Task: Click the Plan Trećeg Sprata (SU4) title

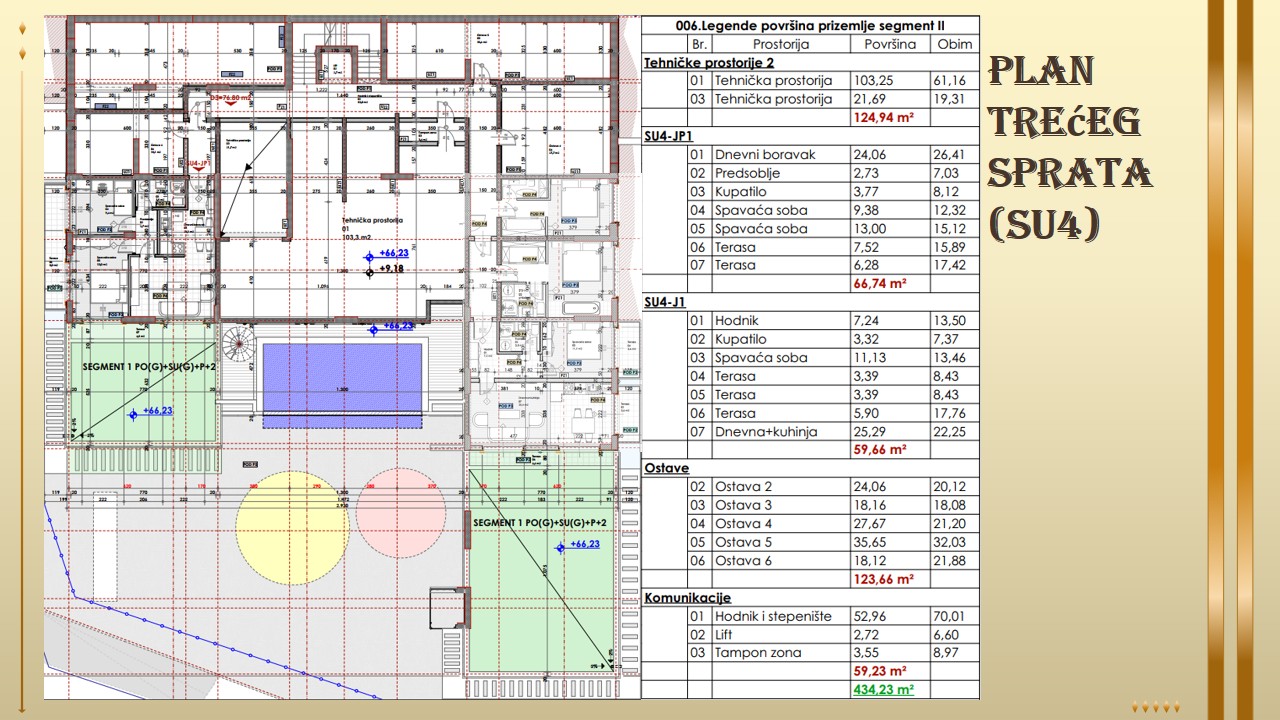Action: tap(1068, 148)
